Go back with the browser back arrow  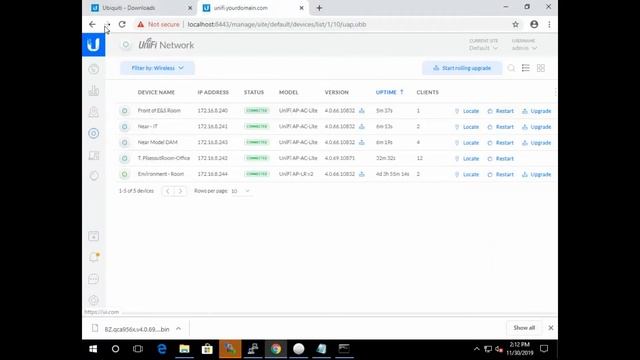(92, 24)
